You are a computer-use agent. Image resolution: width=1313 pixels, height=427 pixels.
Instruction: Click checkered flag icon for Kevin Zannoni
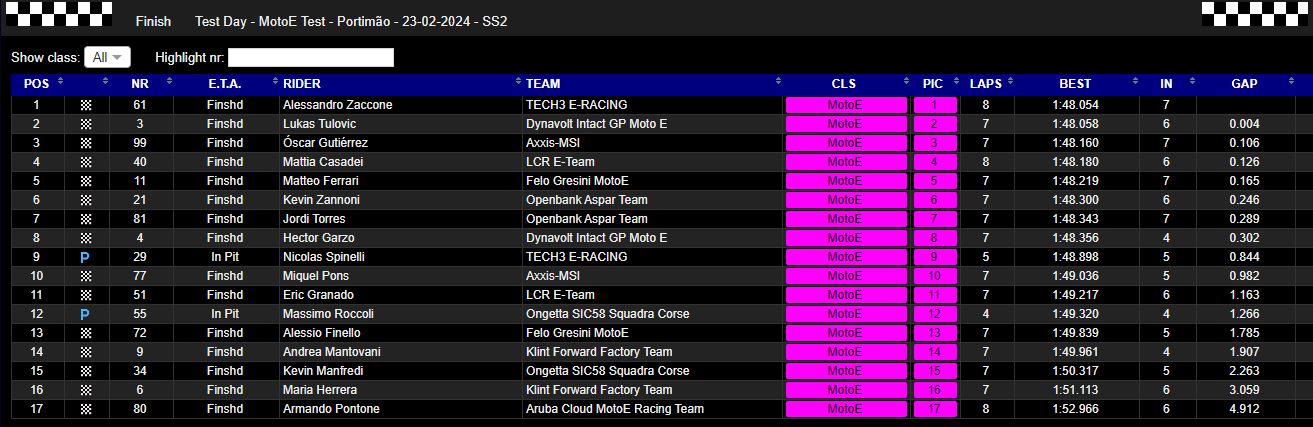[86, 200]
